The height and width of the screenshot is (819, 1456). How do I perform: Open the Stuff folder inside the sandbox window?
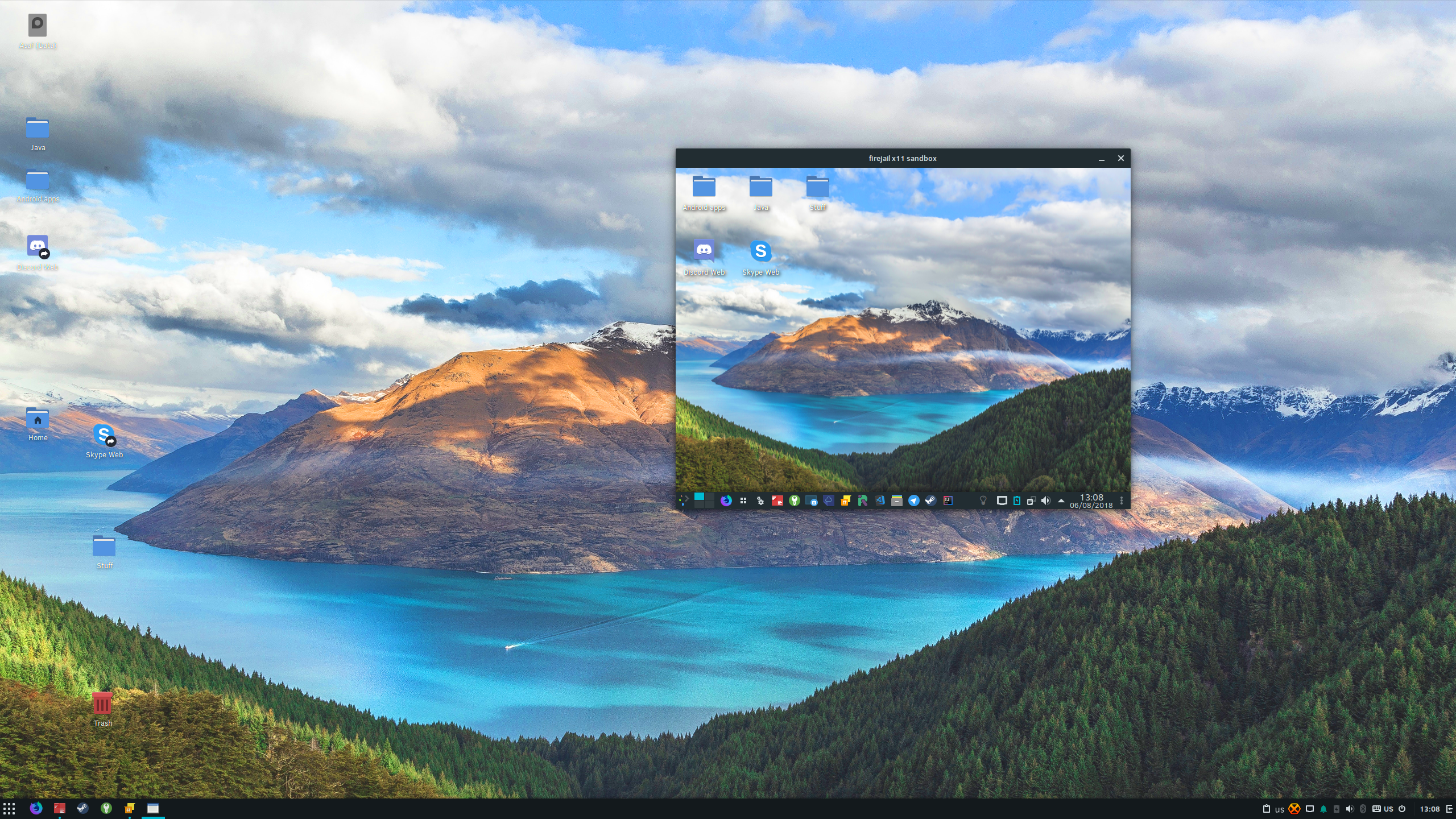click(x=818, y=194)
